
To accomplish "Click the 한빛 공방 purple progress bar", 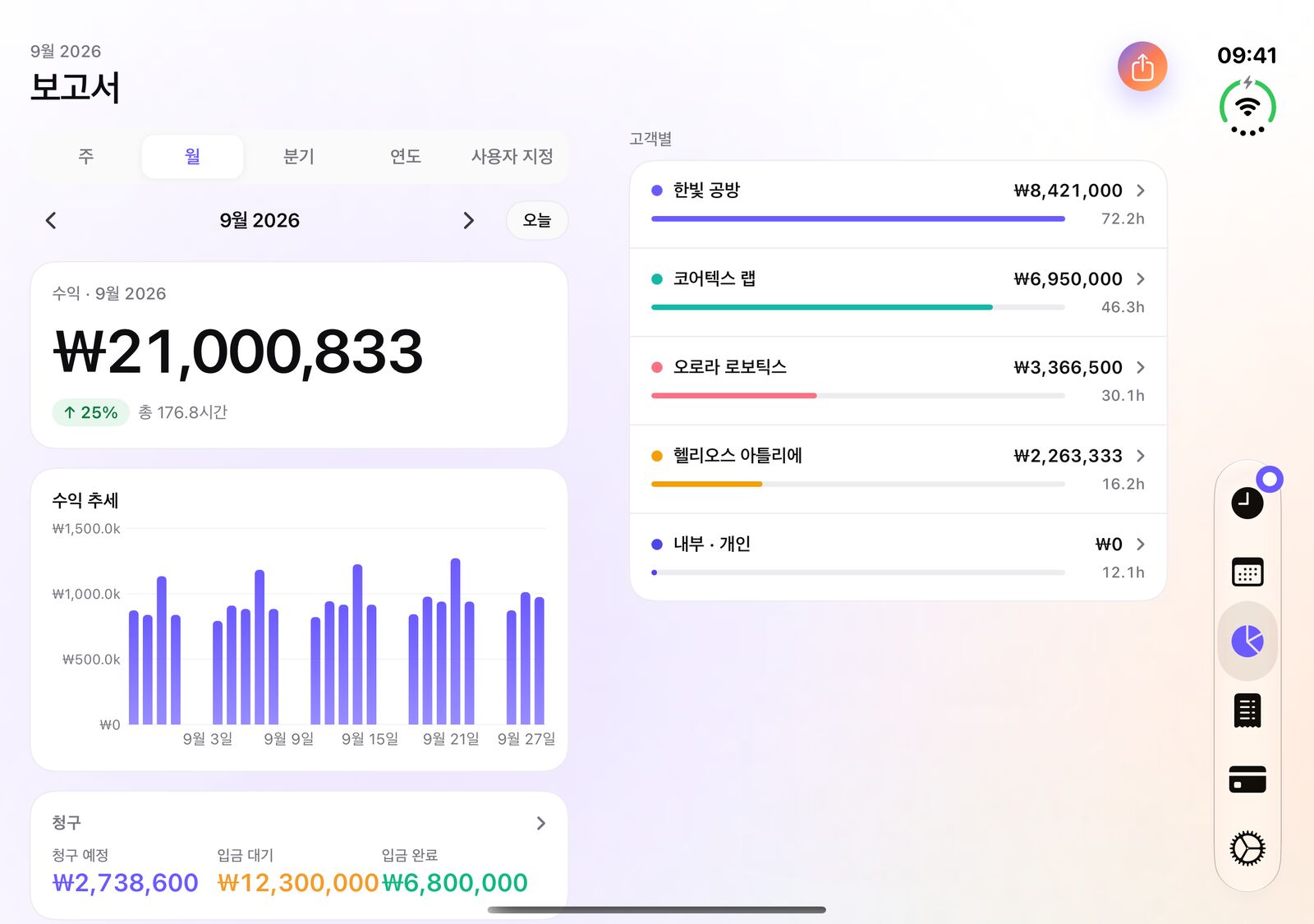I will 858,218.
